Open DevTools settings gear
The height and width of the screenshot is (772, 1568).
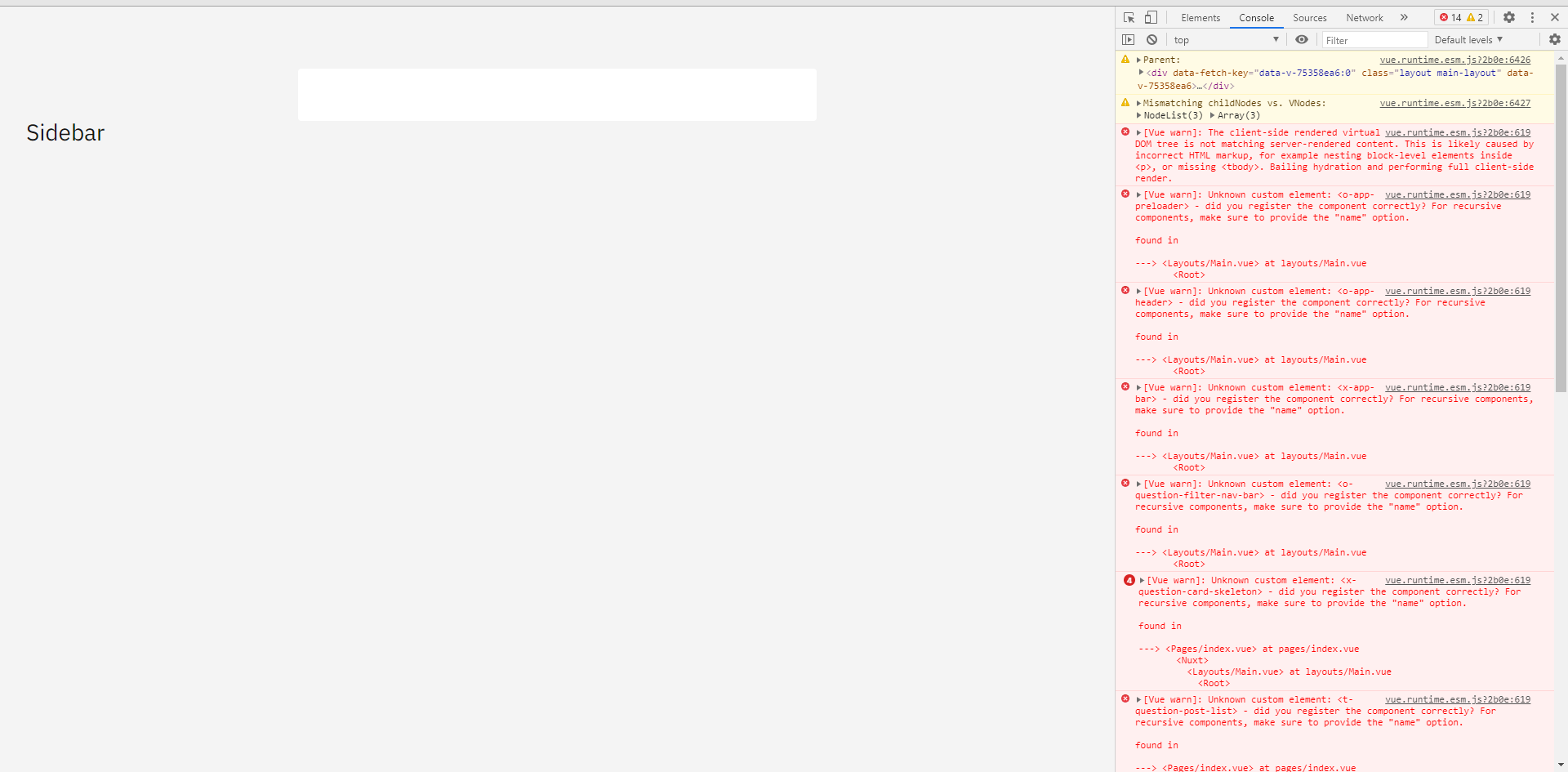[x=1508, y=17]
